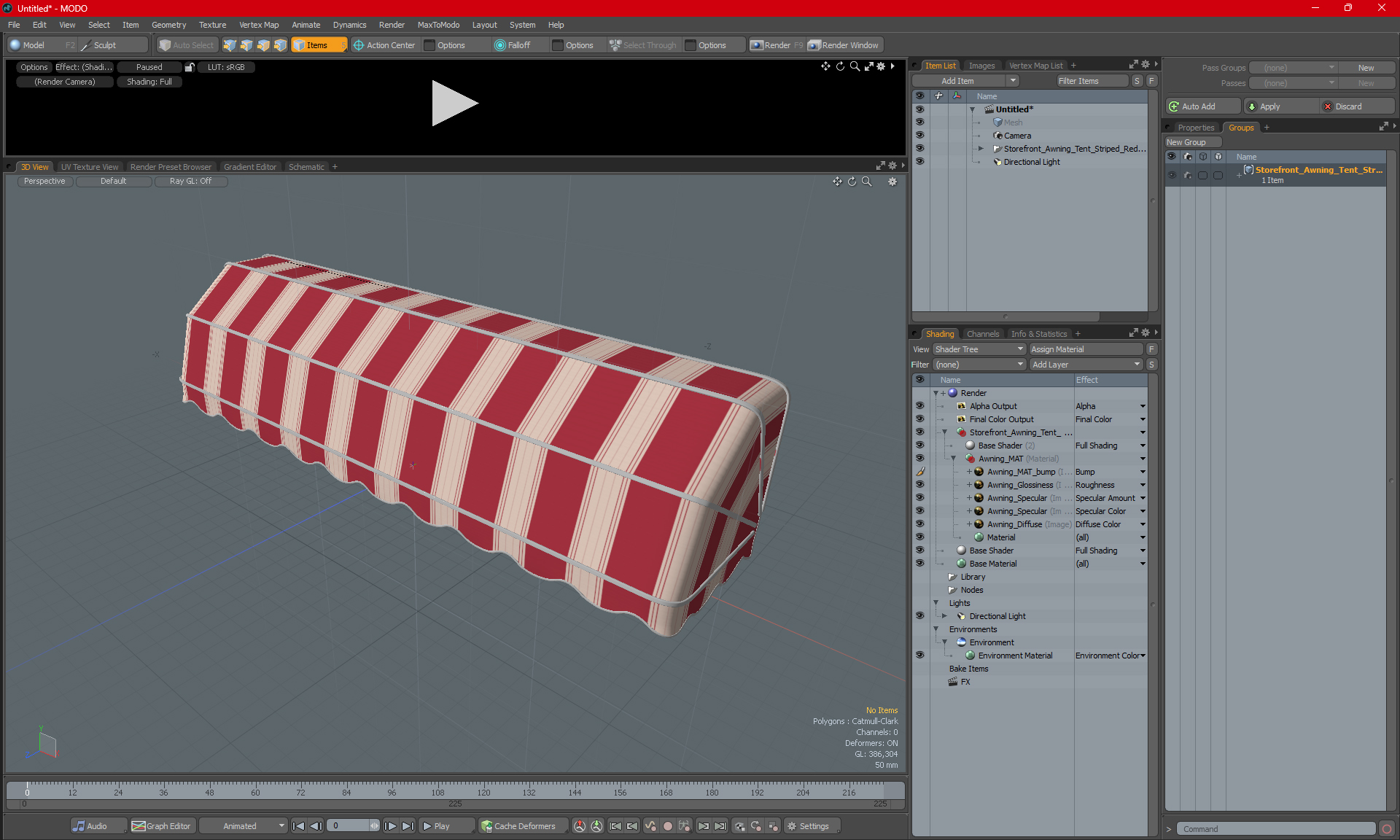Switch to the Channels tab
The width and height of the screenshot is (1400, 840).
pyautogui.click(x=983, y=334)
